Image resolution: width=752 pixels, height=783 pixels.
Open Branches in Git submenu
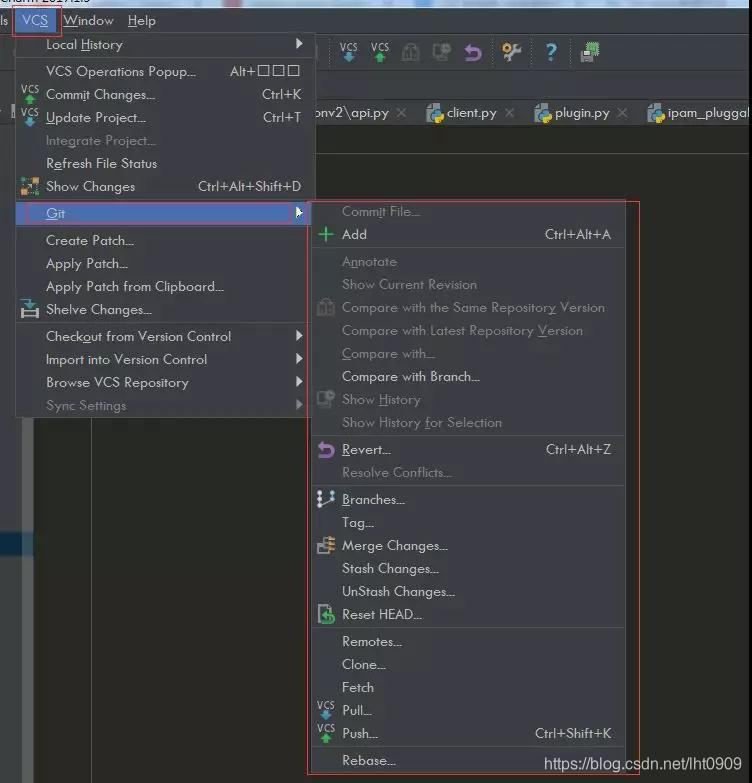pos(468,499)
